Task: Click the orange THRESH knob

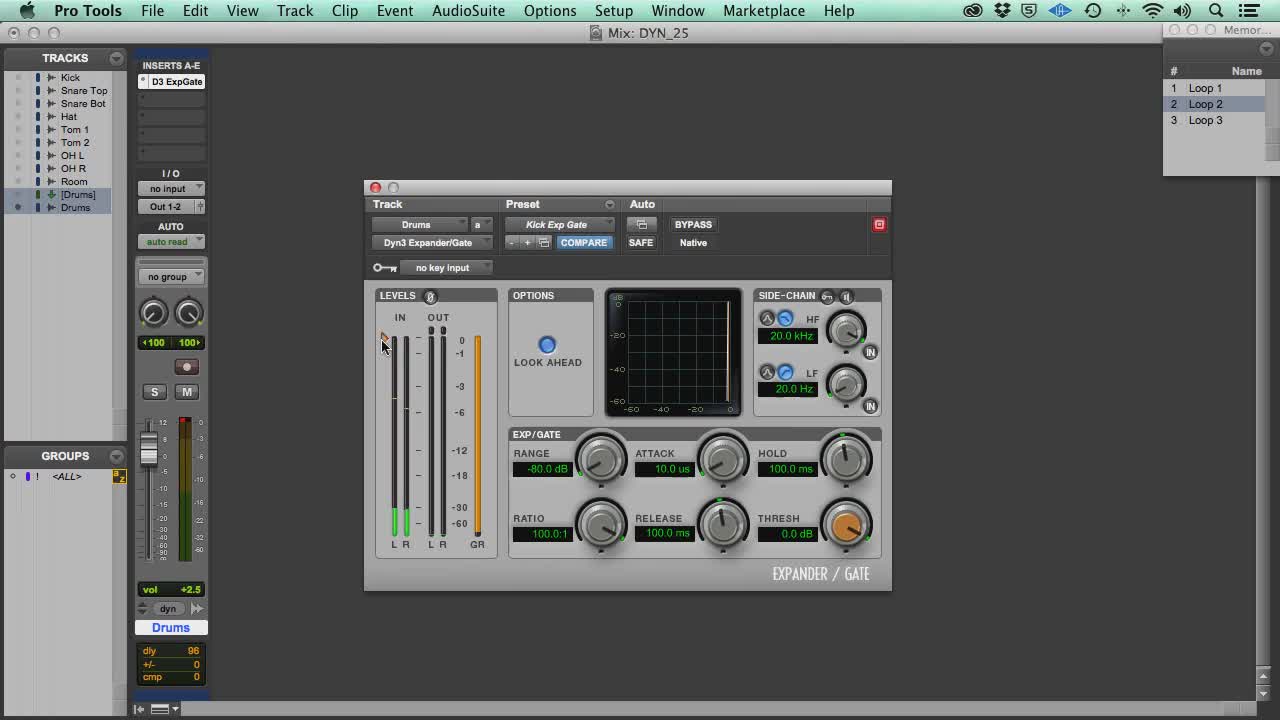Action: [846, 525]
